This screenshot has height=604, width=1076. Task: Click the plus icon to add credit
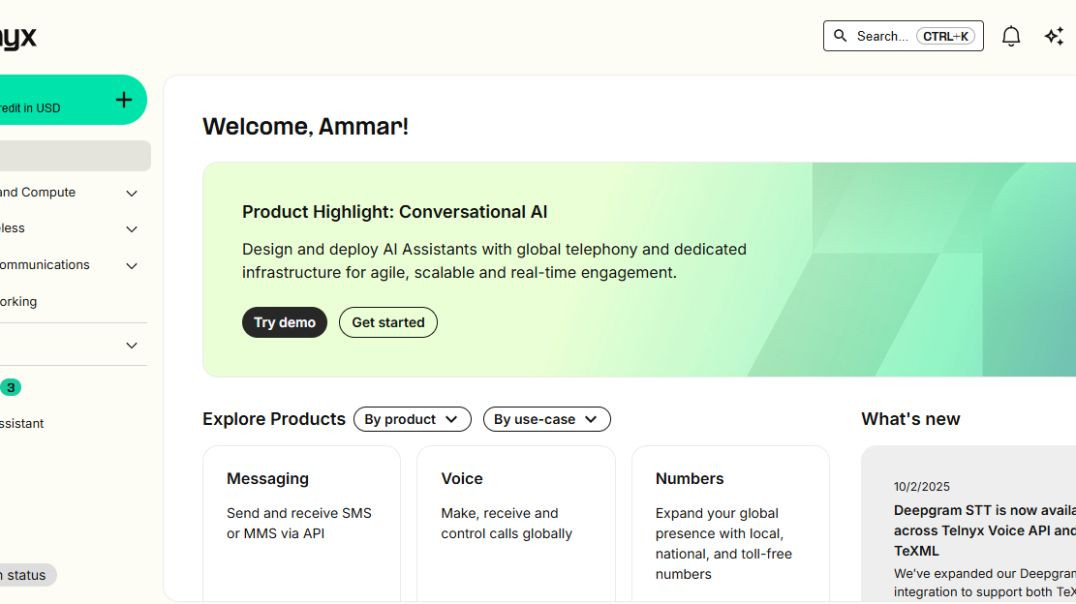tap(124, 99)
